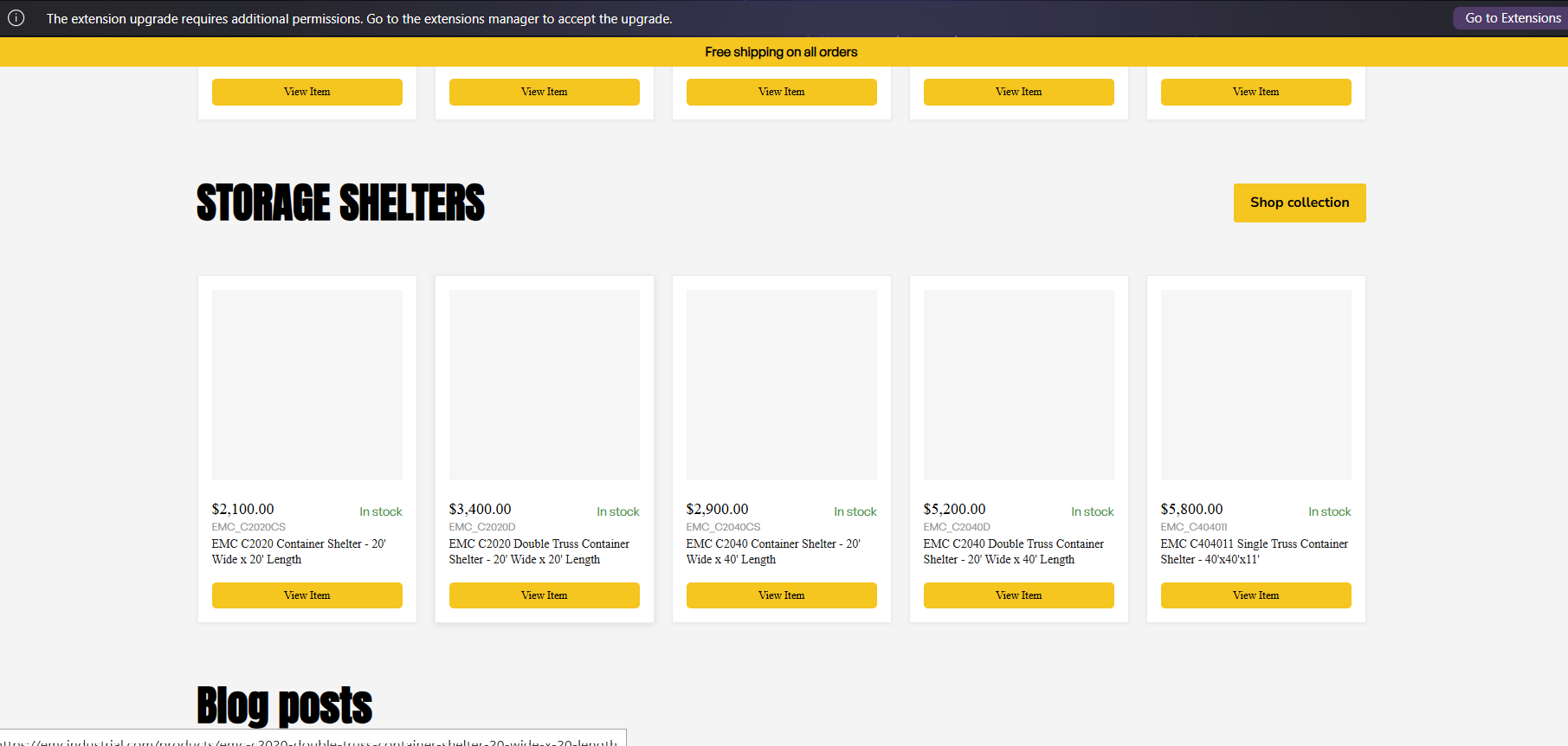1568x746 pixels.
Task: Click the $2,100.00 price
Action: point(243,510)
